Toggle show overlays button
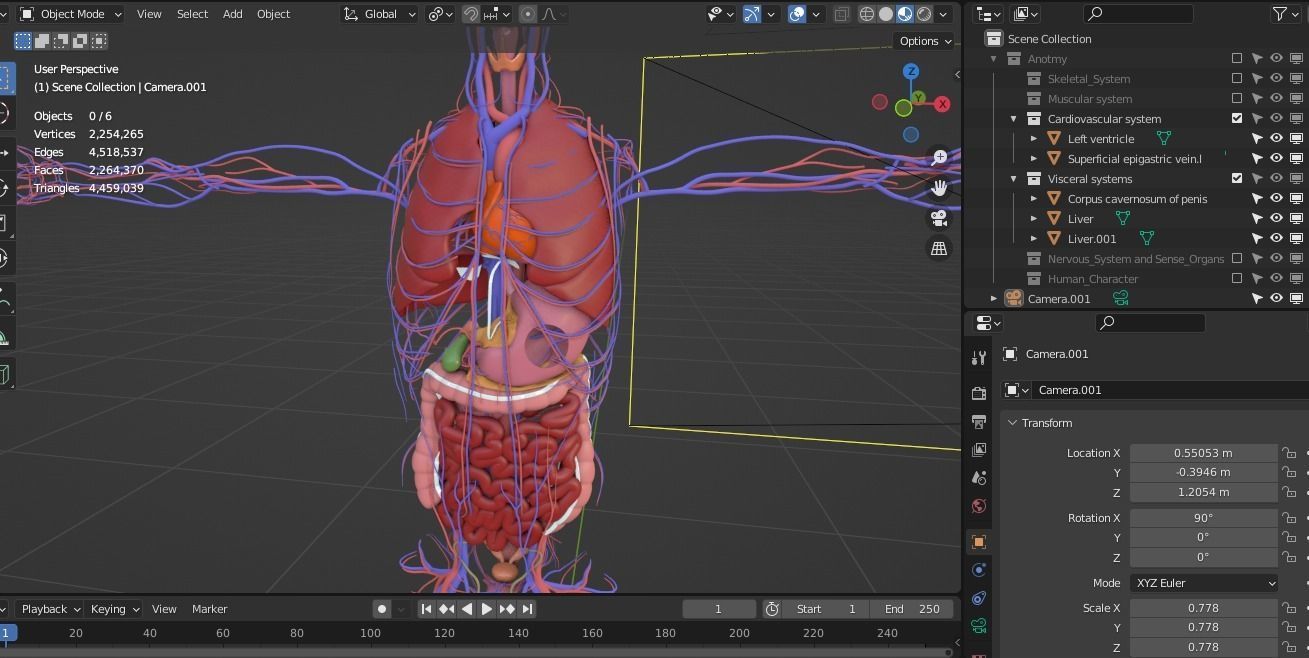The width and height of the screenshot is (1309, 658). click(797, 14)
